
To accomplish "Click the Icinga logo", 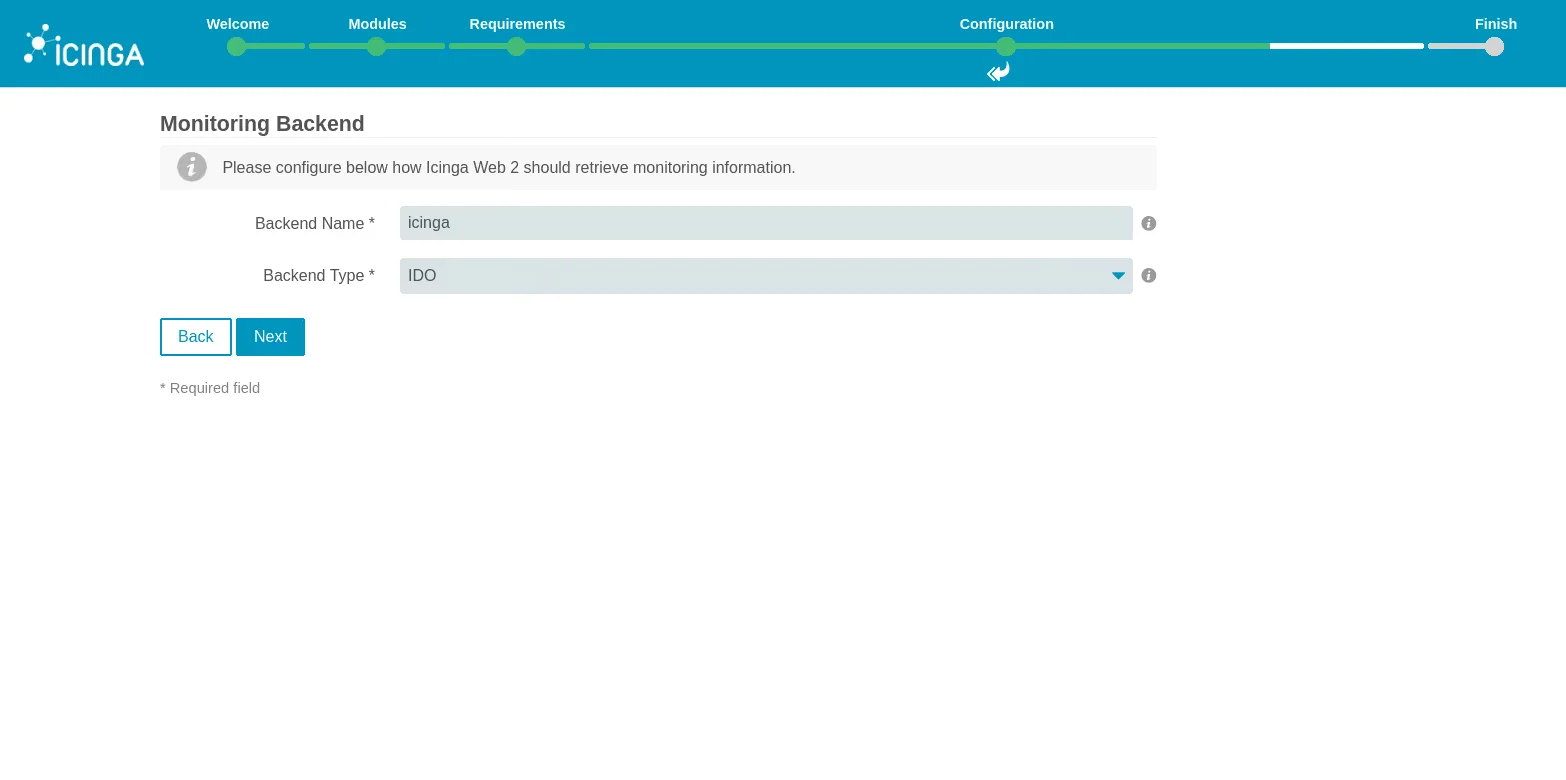I will [84, 44].
